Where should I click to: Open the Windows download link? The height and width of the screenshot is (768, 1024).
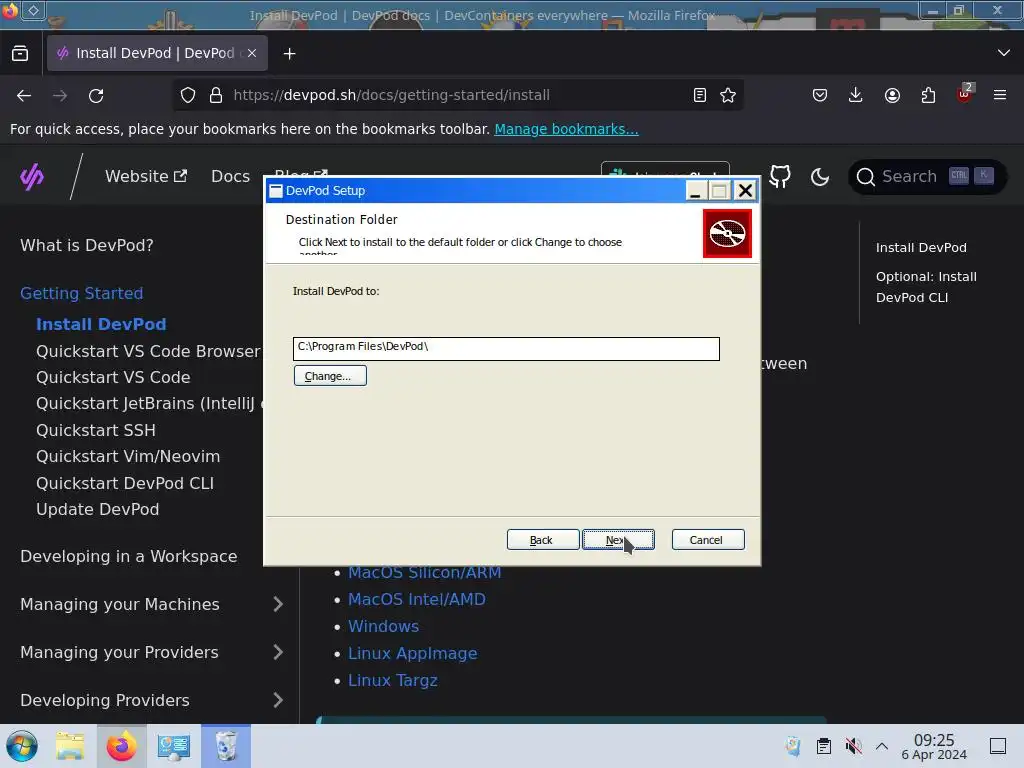(x=383, y=626)
